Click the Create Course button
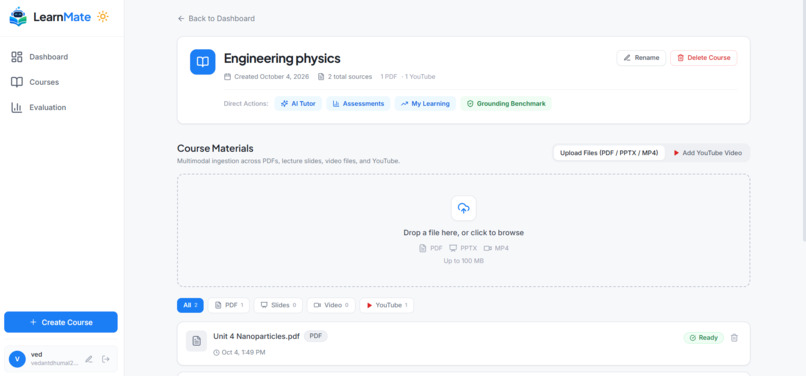806x376 pixels. (x=61, y=322)
